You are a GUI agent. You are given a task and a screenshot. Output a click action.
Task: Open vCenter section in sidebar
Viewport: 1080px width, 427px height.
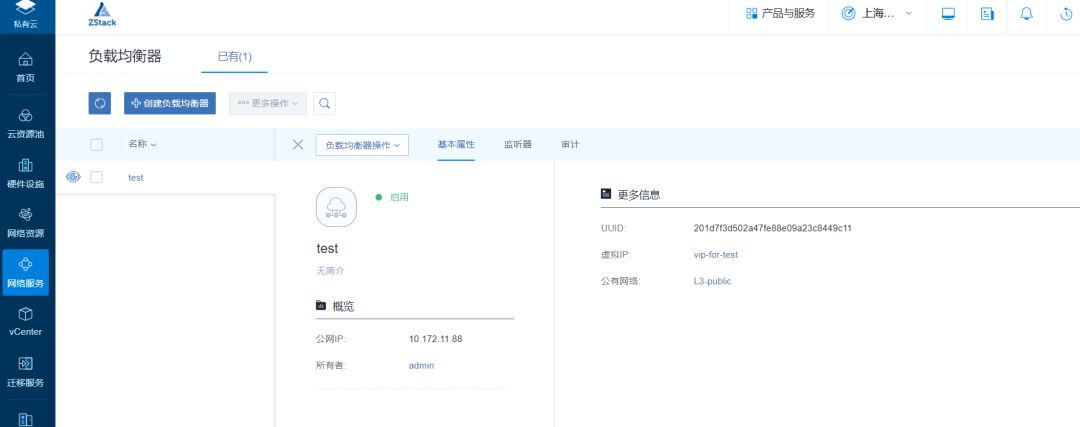point(25,322)
